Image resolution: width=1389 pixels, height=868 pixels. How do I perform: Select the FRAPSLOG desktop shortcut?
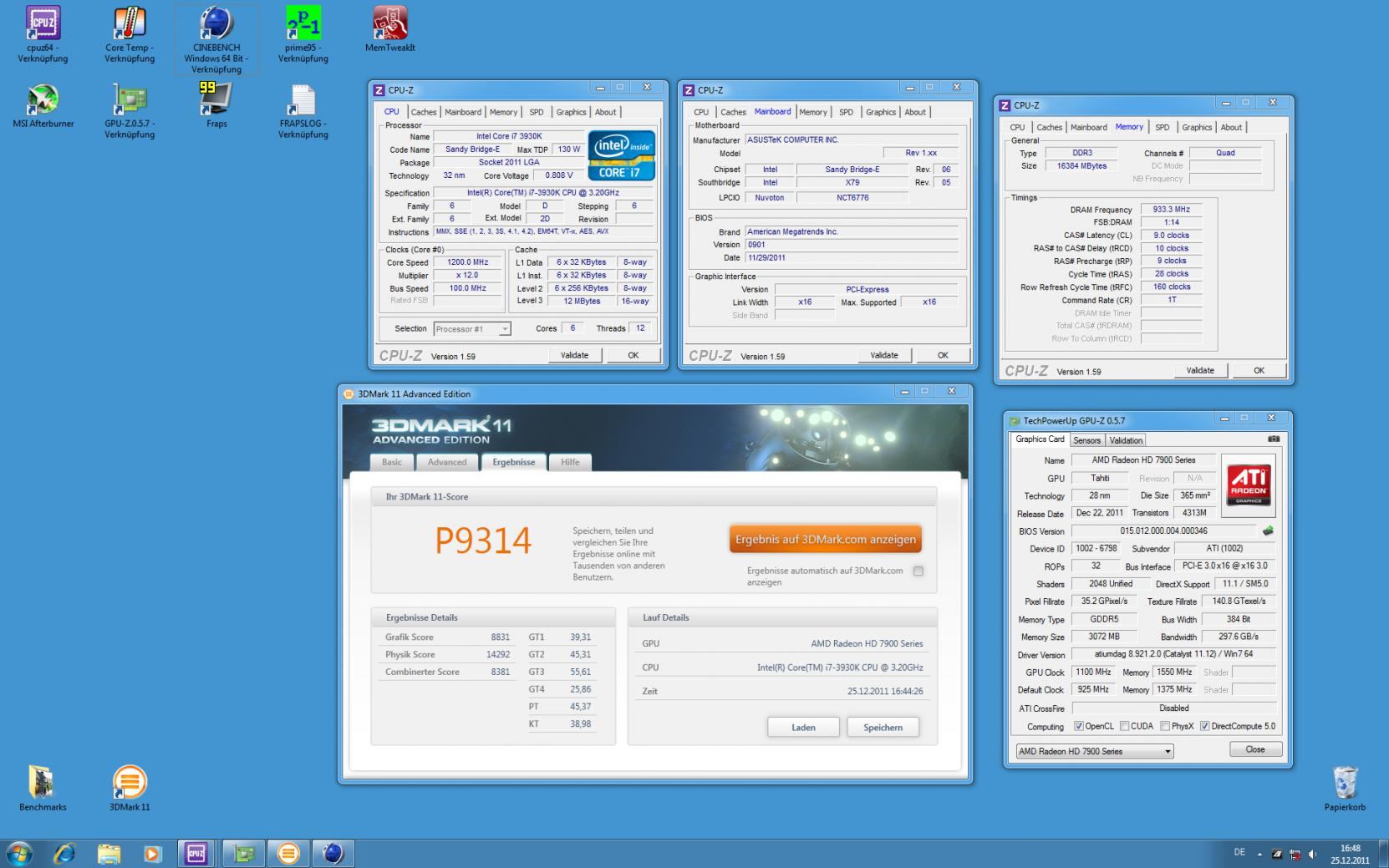click(303, 110)
